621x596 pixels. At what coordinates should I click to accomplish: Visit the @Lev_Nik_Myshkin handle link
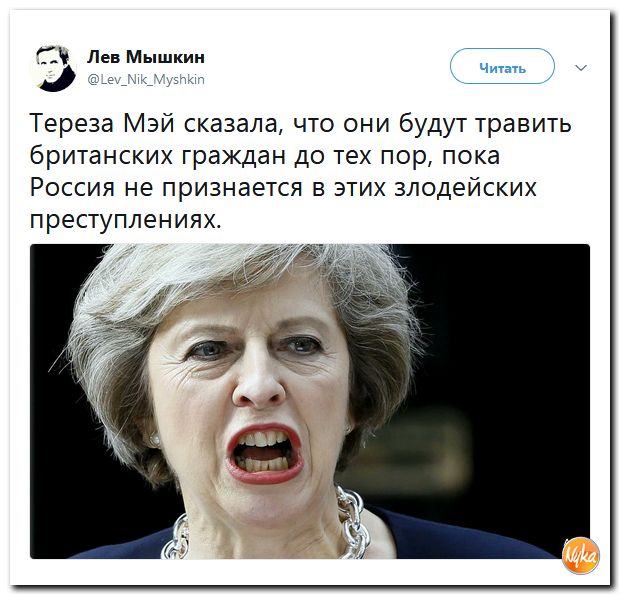146,80
